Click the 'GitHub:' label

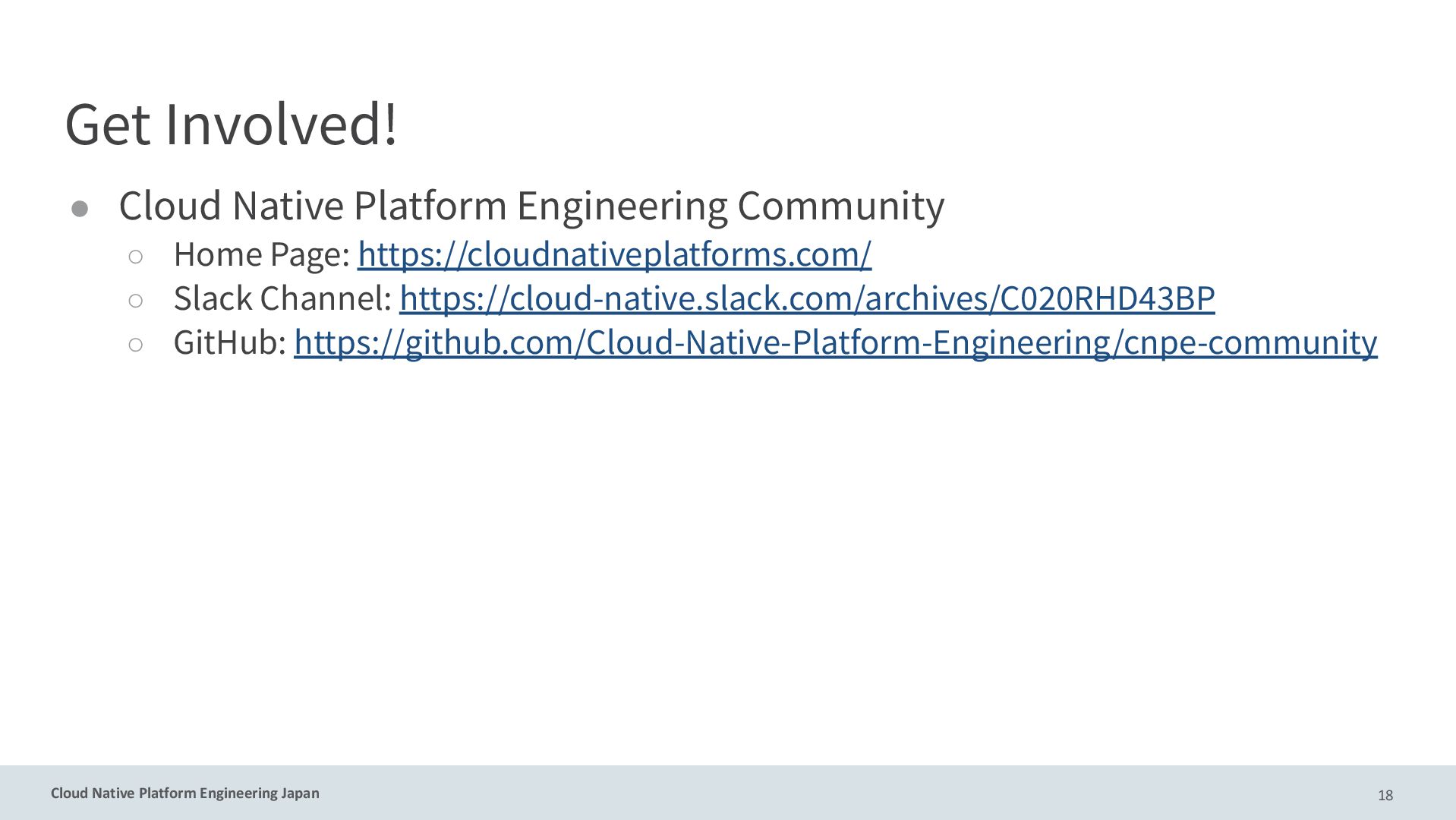click(230, 342)
